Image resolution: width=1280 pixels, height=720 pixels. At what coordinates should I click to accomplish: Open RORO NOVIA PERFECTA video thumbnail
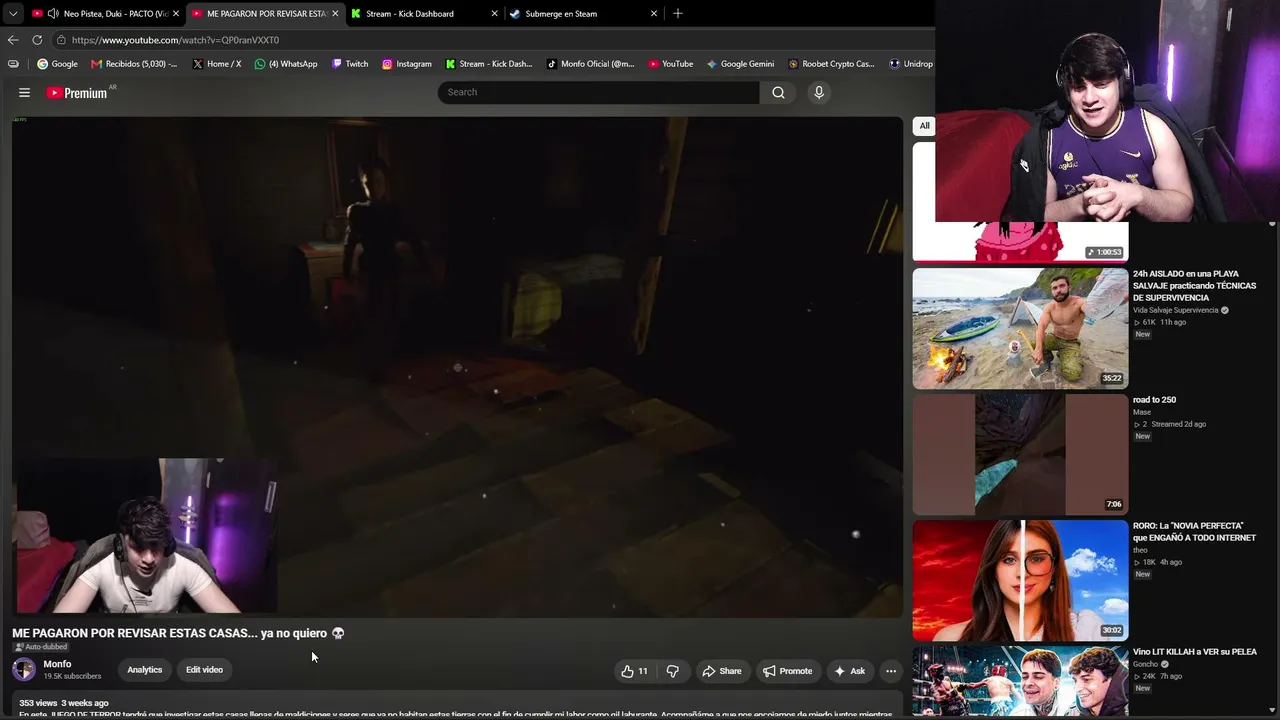1020,580
